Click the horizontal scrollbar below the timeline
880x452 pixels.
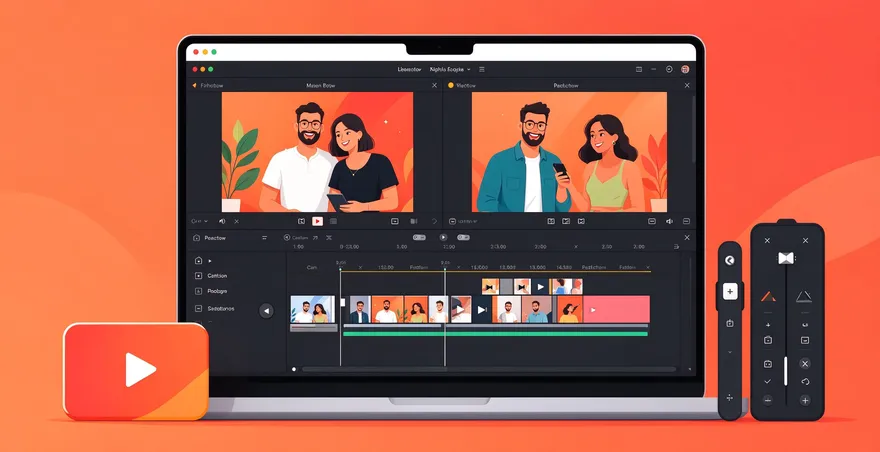click(488, 369)
